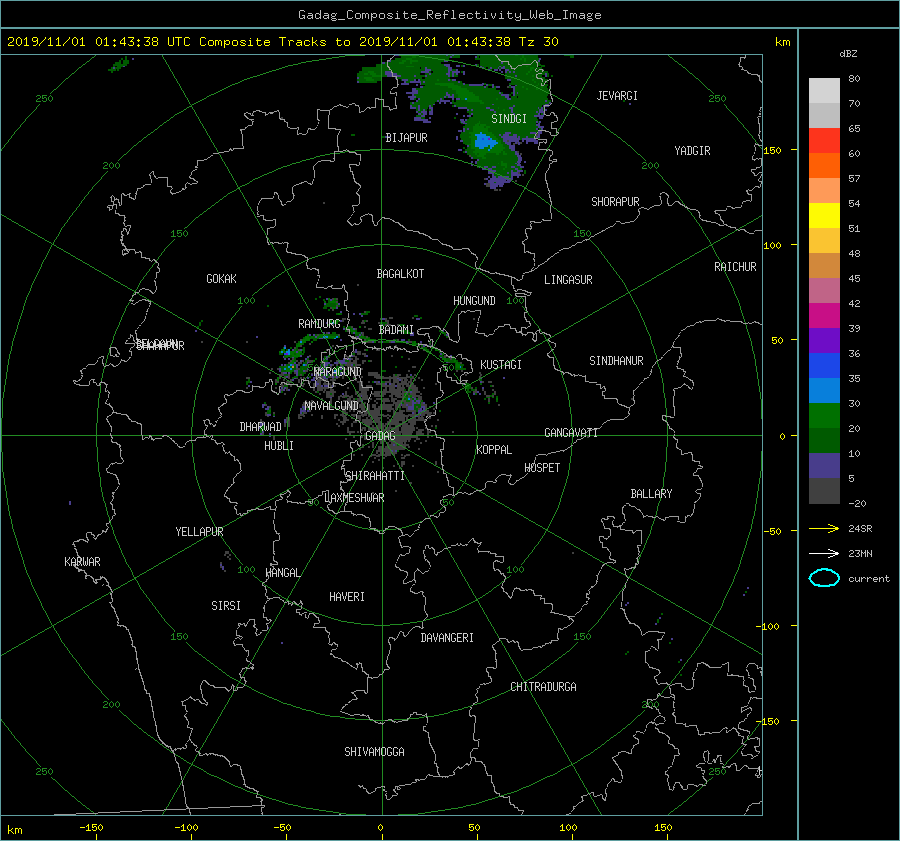Click the HOSPET label

542,468
